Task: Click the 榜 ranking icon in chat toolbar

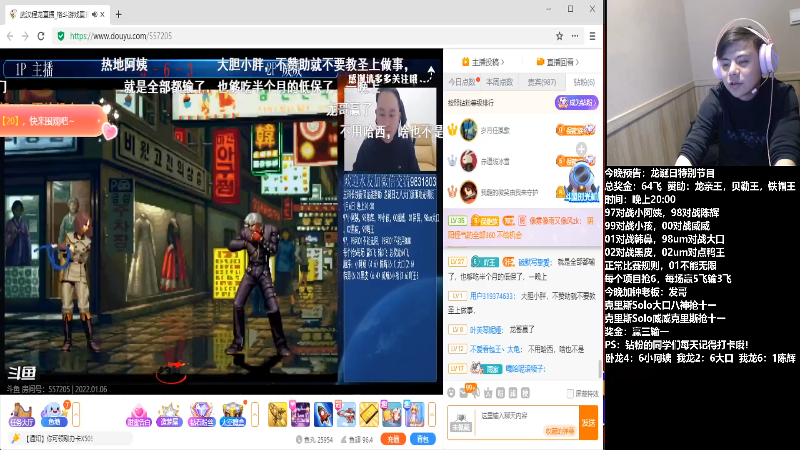Action: [x=525, y=392]
